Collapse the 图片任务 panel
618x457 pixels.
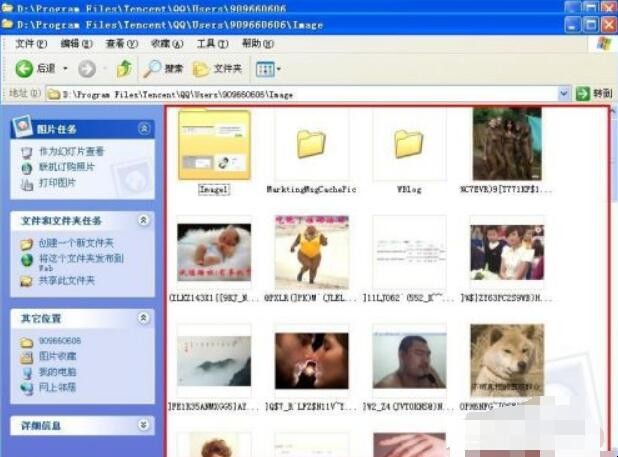144,128
